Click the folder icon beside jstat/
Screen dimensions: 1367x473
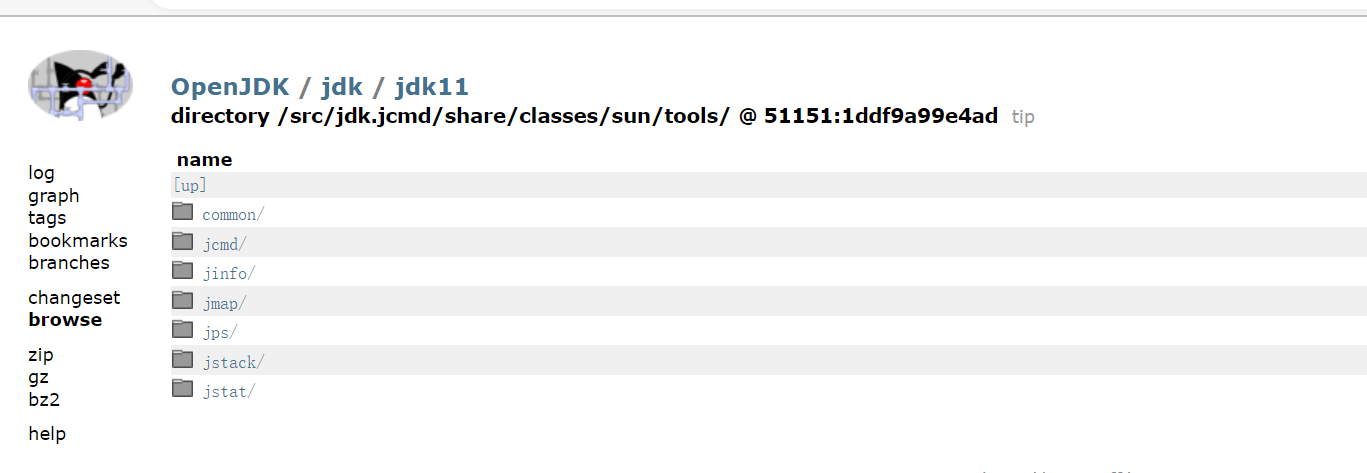pyautogui.click(x=182, y=388)
